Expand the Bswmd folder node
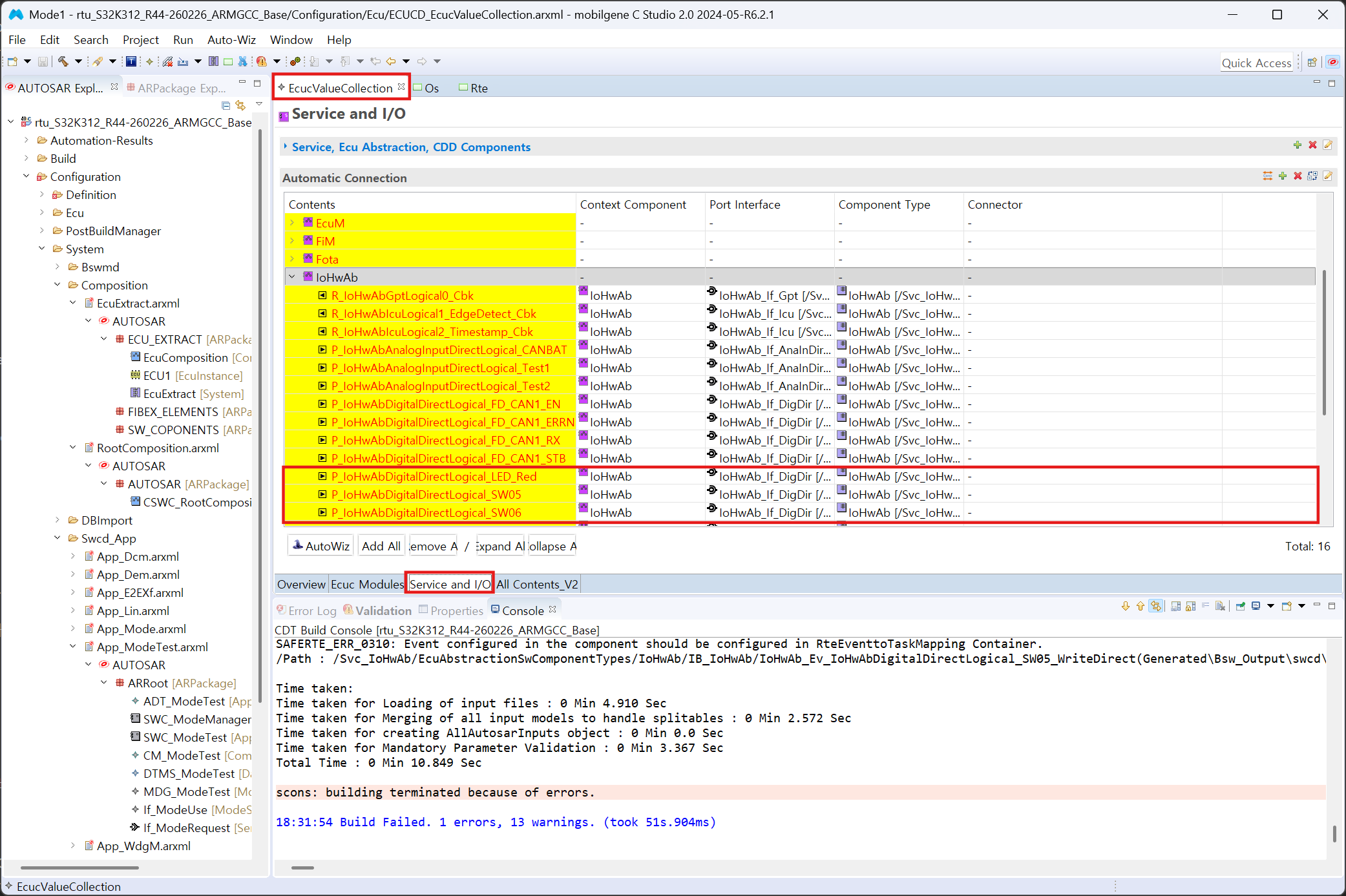The image size is (1346, 896). tap(58, 266)
